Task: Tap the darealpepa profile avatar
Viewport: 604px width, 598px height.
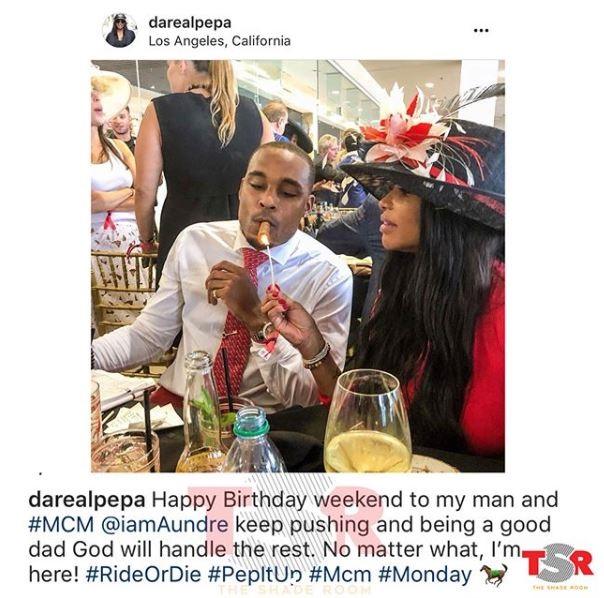Action: click(120, 30)
